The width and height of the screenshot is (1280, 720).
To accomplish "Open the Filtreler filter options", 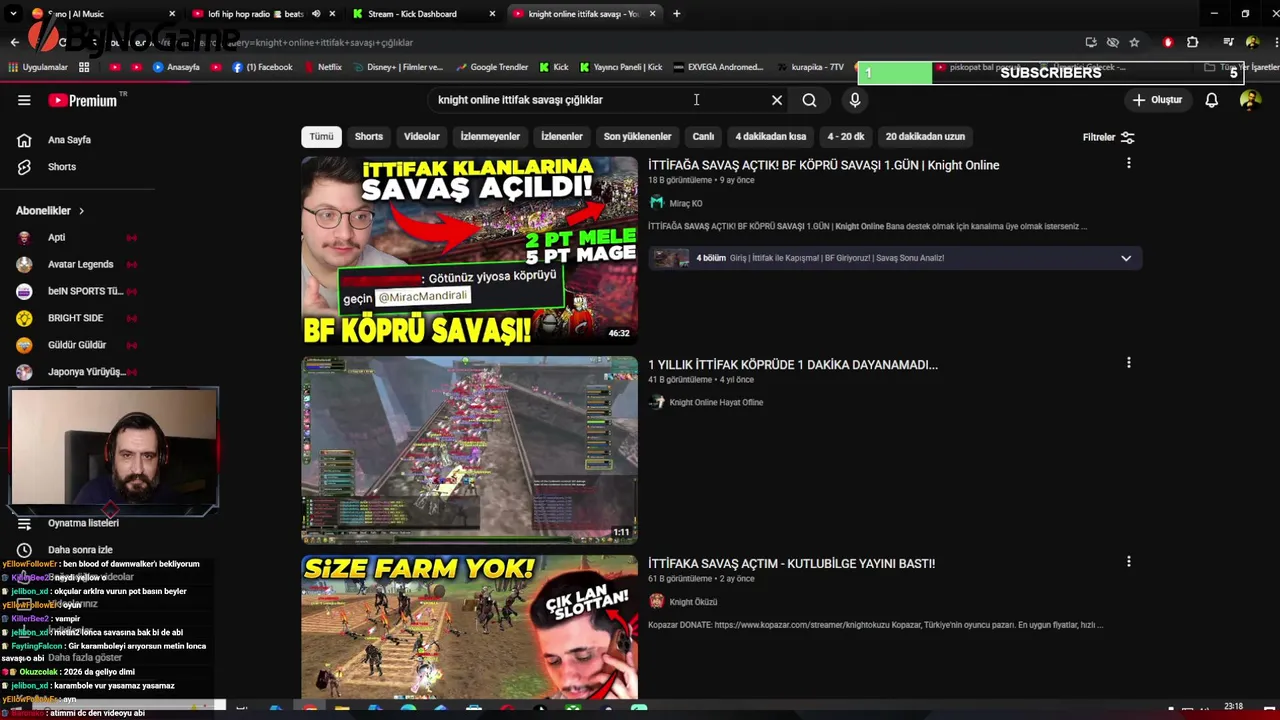I will click(1108, 137).
